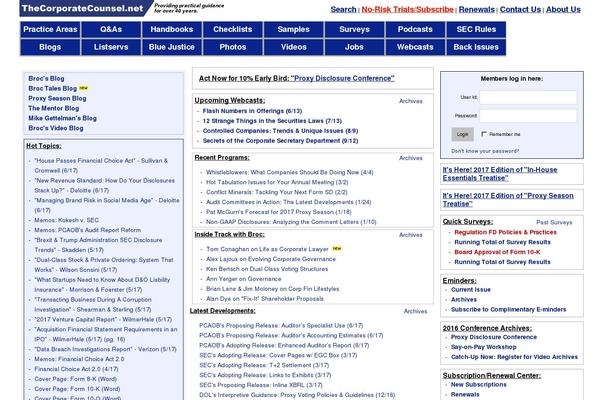Viewport: 600px width, 400px height.
Task: Open 12 Strange Things in Securities Laws
Action: tap(272, 121)
